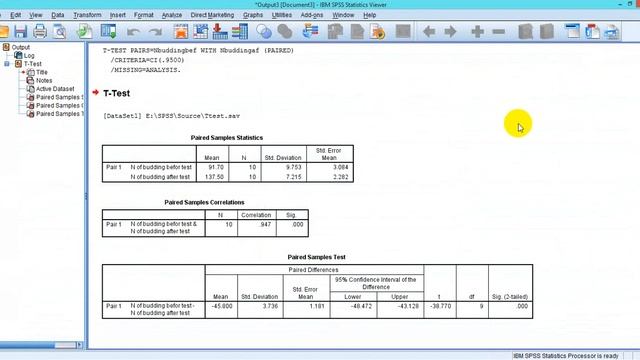Click the gray overlapping circles toolbar icon
640x360 pixels.
point(285,31)
